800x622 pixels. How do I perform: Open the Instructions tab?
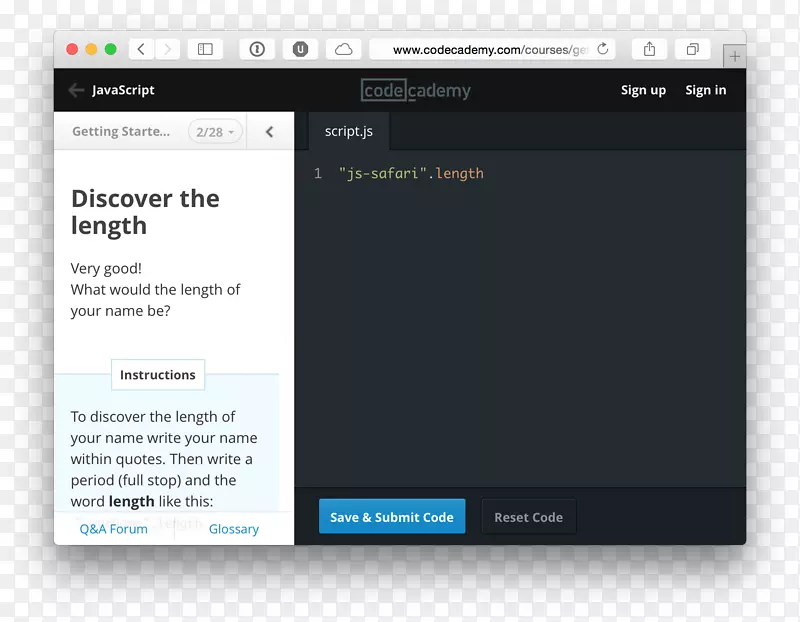(158, 375)
